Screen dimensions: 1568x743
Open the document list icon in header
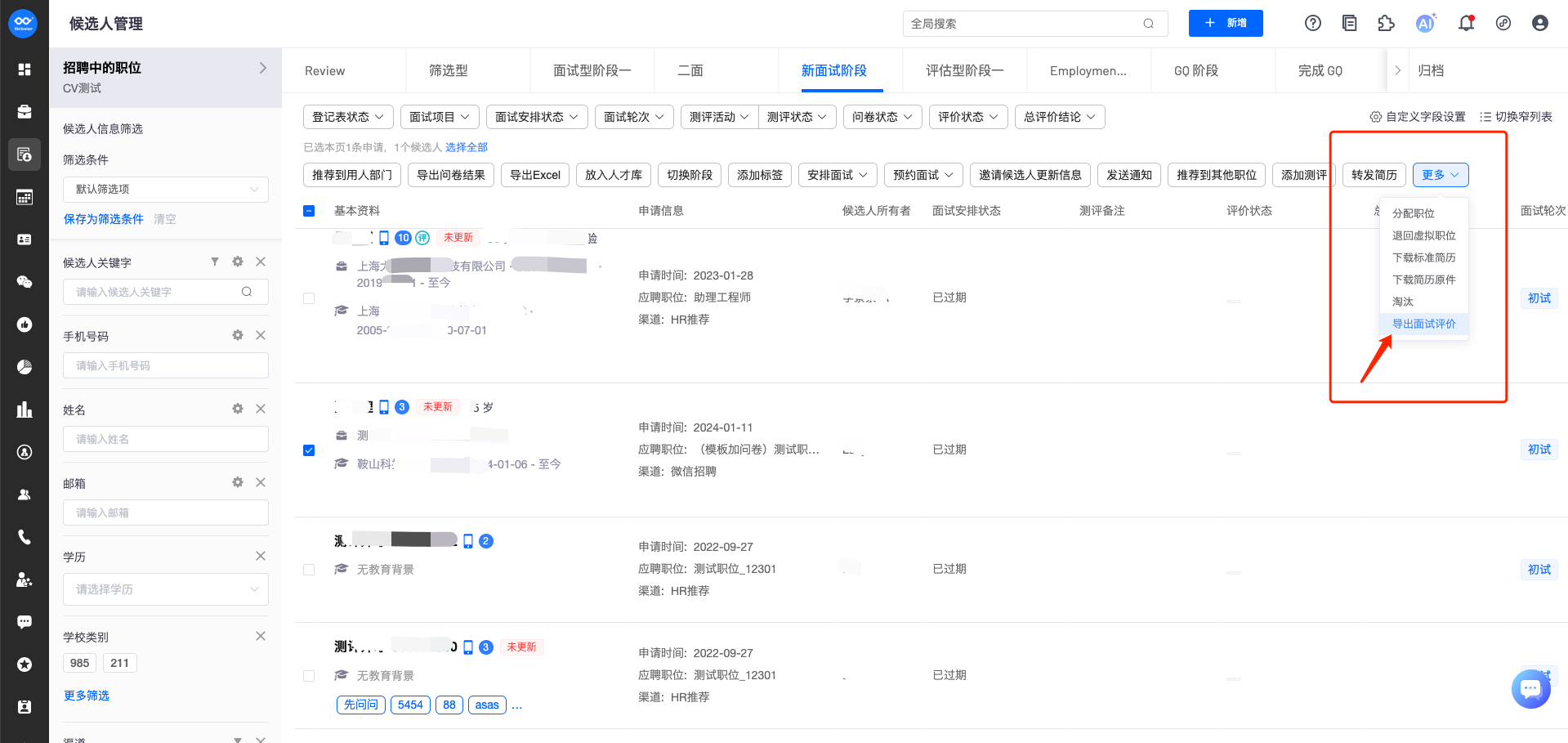click(x=1350, y=24)
